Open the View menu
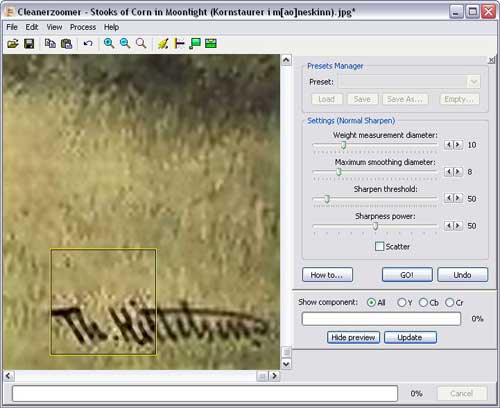This screenshot has width=500, height=408. 54,27
